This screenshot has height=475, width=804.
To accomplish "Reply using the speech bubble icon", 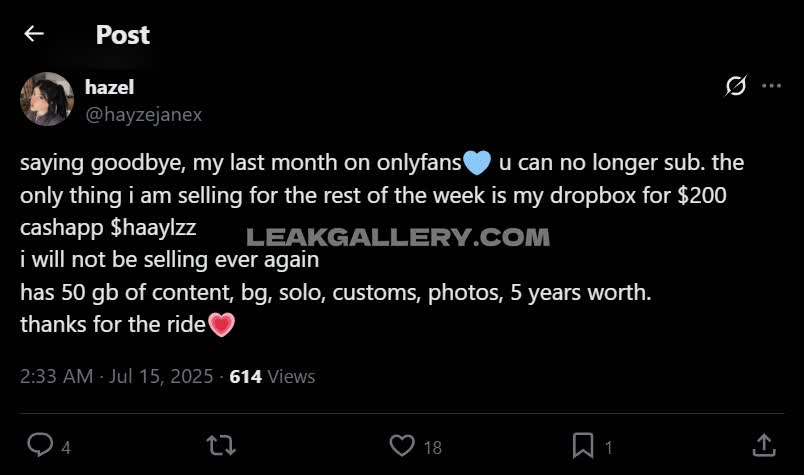I will pos(39,445).
